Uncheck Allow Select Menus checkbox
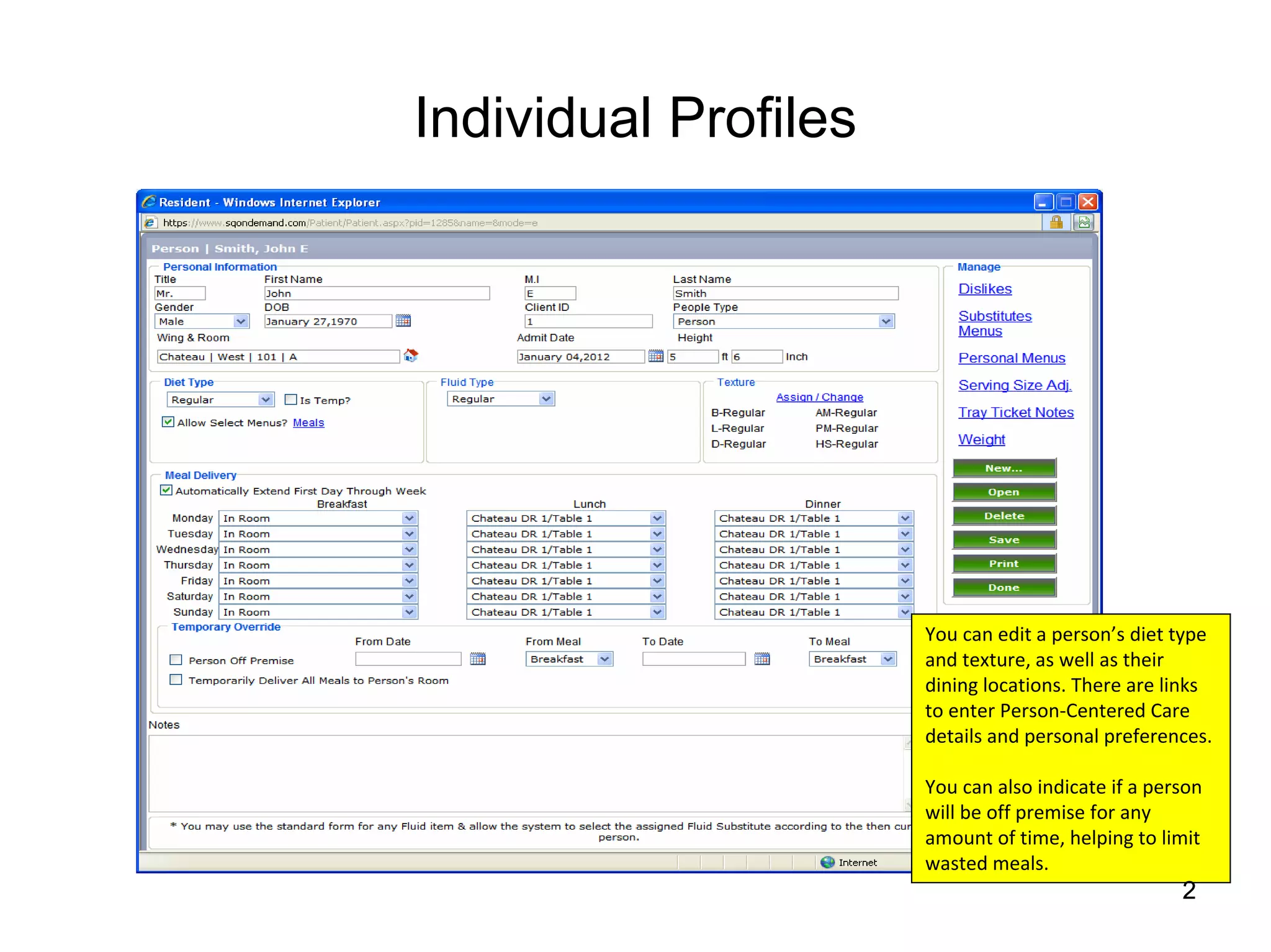Image resolution: width=1271 pixels, height=952 pixels. pyautogui.click(x=168, y=422)
